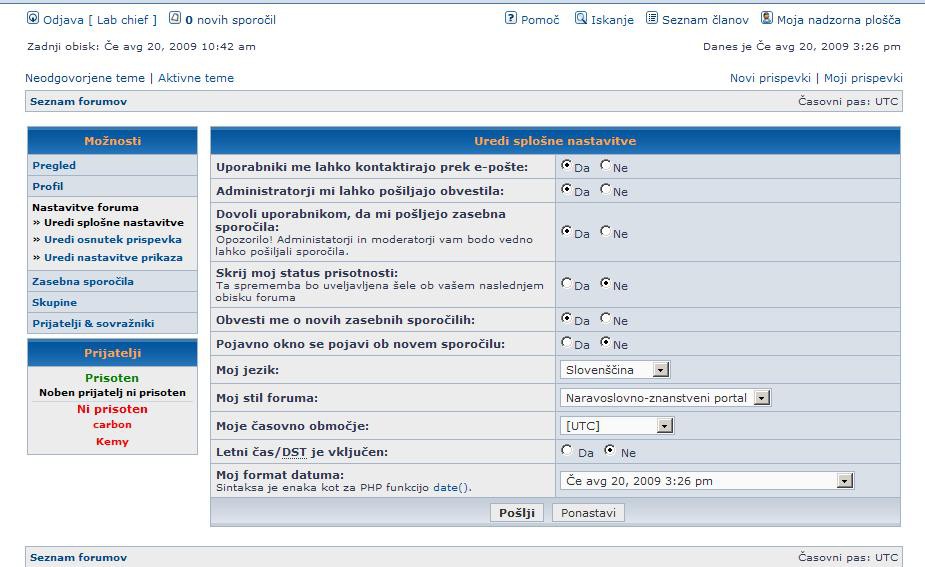Open friend carbon's profile link
Screen dimensions: 925x567
coord(112,425)
